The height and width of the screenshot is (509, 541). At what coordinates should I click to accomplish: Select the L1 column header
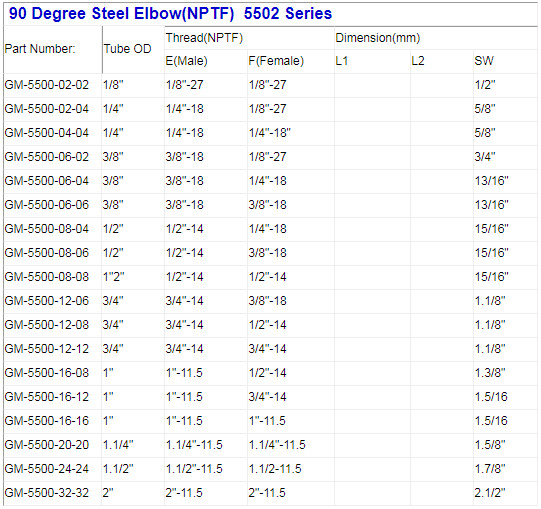pos(342,61)
